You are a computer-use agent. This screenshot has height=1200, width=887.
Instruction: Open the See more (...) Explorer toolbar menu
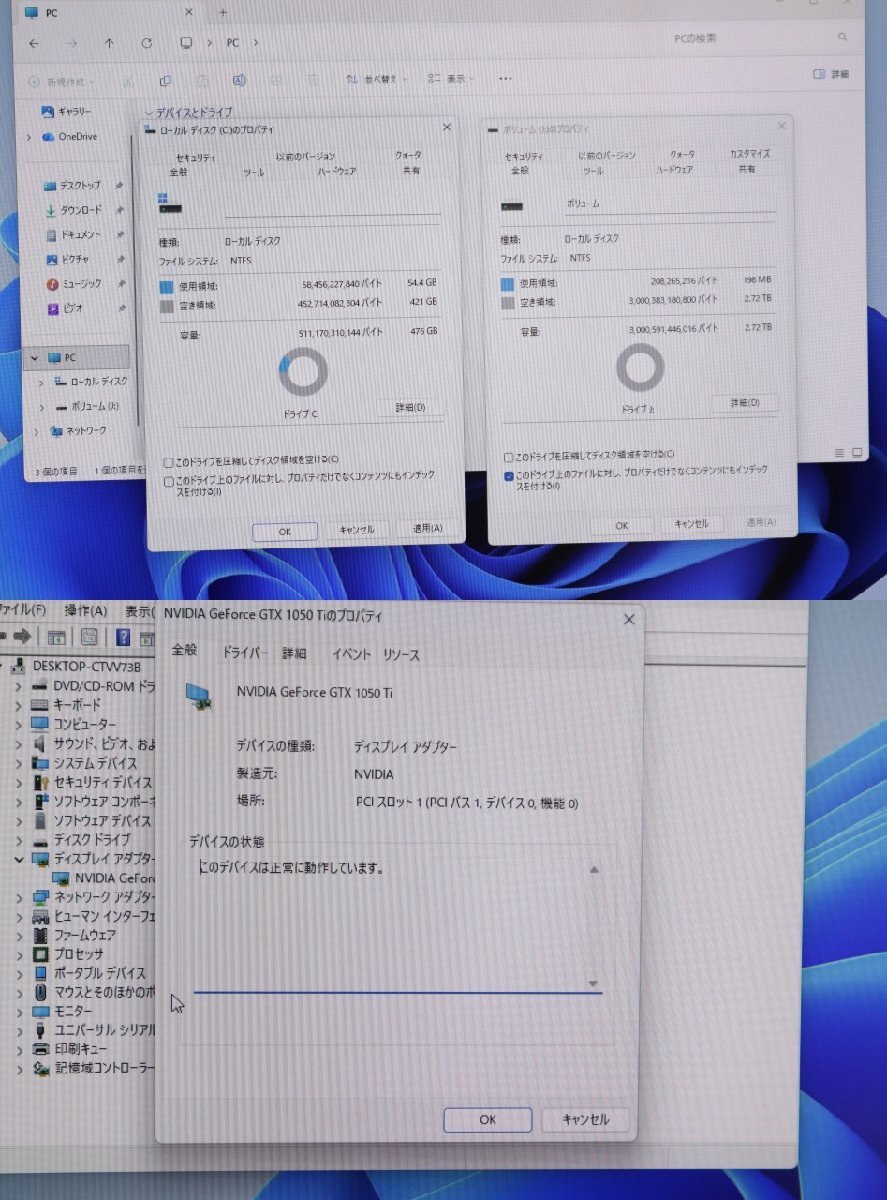504,79
